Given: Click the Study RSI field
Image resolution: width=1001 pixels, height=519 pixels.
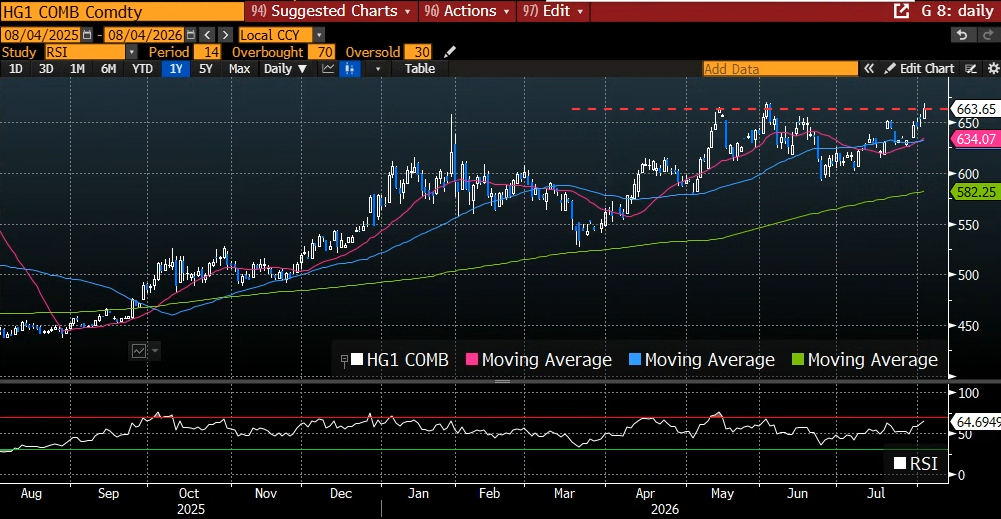Looking at the screenshot, I should pyautogui.click(x=85, y=52).
